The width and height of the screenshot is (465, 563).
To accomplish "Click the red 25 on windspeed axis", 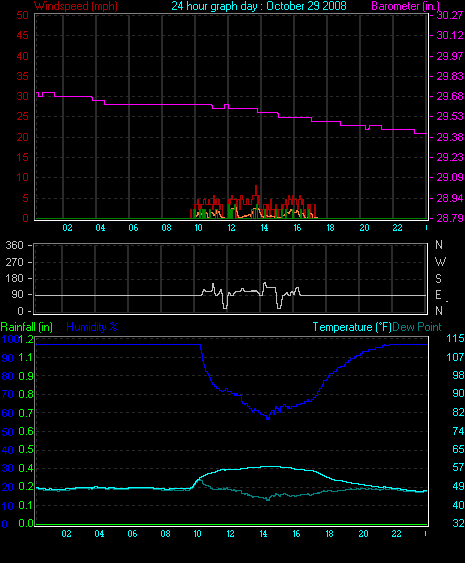I will coord(23,116).
